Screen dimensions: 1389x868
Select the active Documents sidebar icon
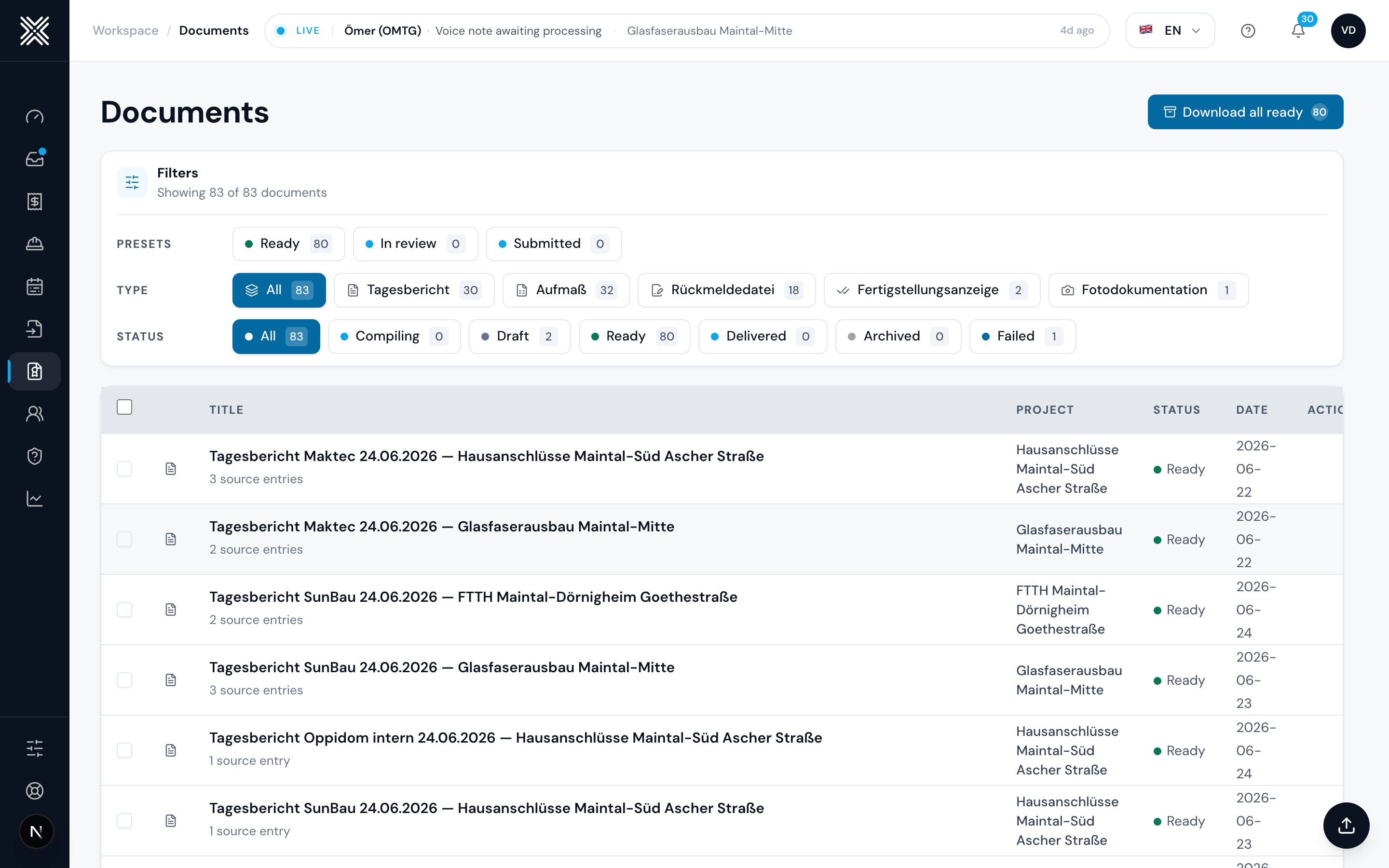pos(34,371)
